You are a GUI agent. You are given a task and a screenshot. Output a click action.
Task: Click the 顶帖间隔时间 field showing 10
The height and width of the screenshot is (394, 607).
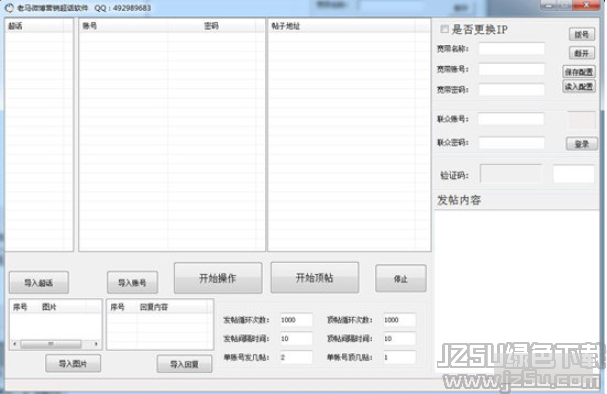[399, 338]
